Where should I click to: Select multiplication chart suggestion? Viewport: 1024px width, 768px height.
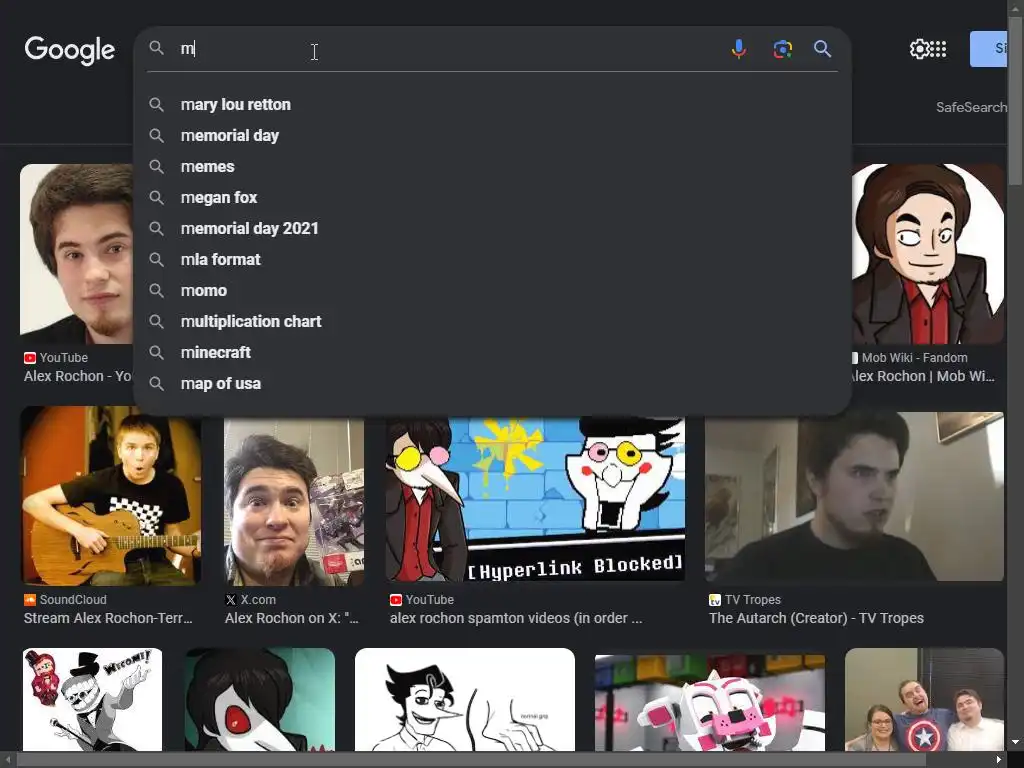492,321
